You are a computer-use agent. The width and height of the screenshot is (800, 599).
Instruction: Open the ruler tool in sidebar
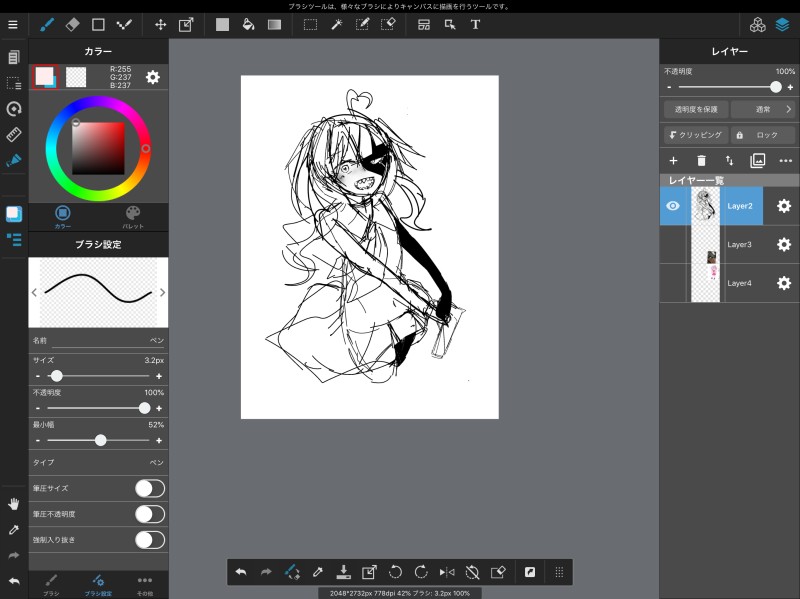[x=13, y=134]
